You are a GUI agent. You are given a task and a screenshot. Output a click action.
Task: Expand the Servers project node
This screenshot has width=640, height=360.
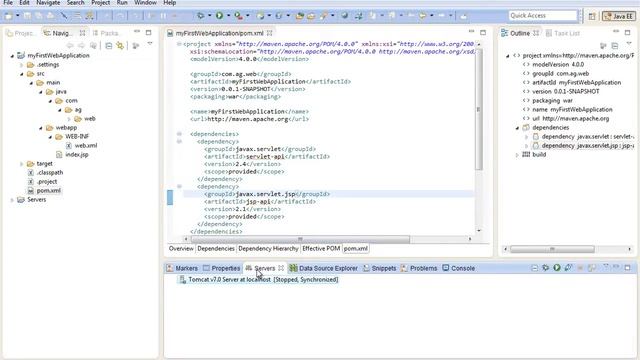pyautogui.click(x=12, y=200)
